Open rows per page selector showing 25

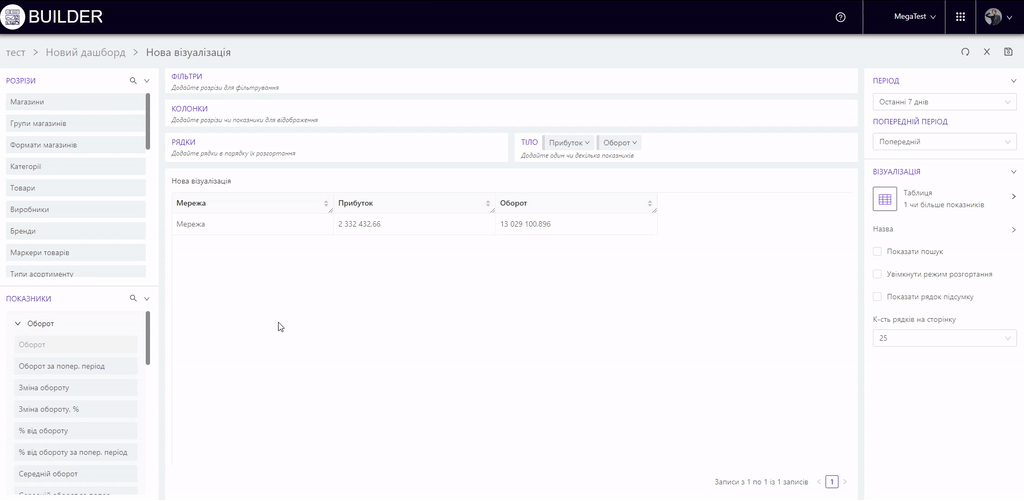tap(944, 338)
